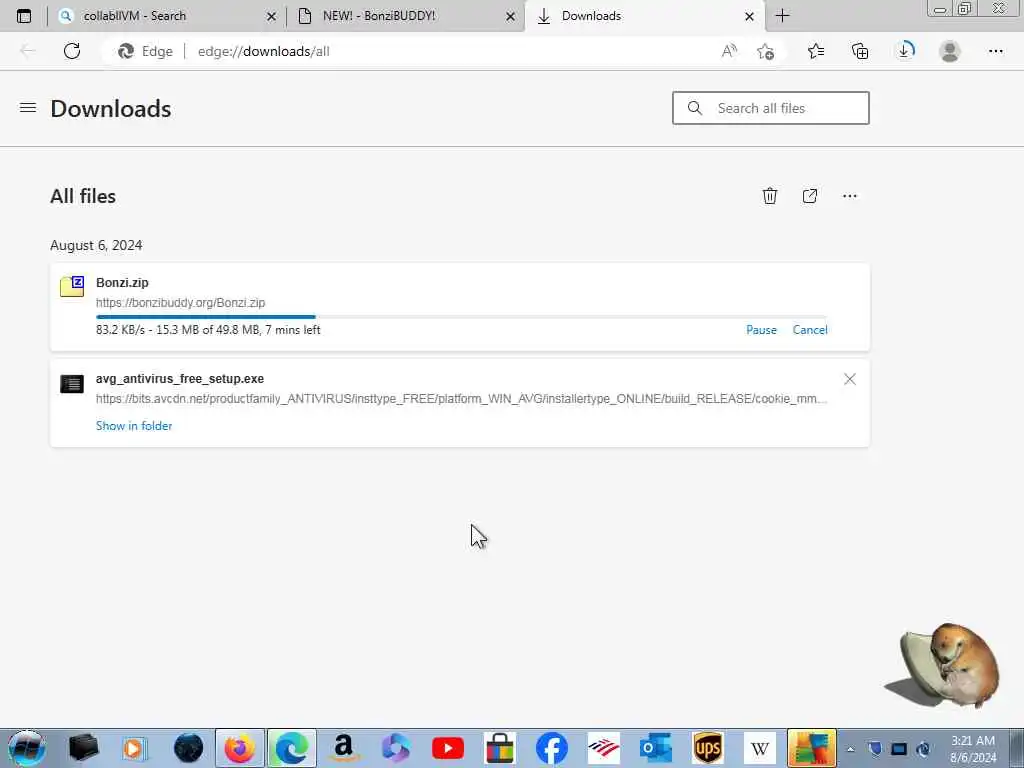Open media player icon in taskbar
The width and height of the screenshot is (1024, 768).
(x=135, y=748)
